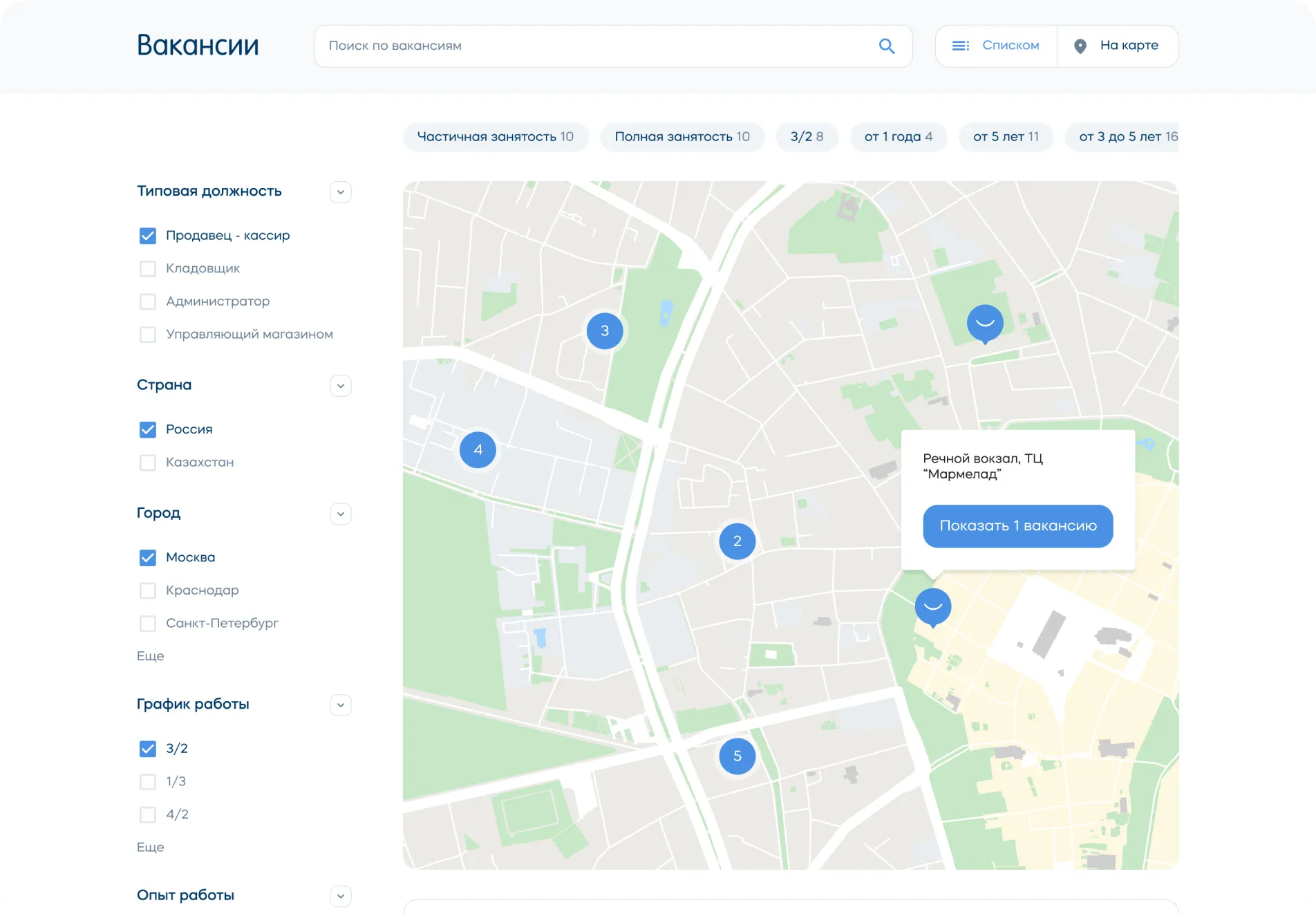This screenshot has height=914, width=1316.
Task: Open the map cluster marker numbered 4
Action: (478, 450)
